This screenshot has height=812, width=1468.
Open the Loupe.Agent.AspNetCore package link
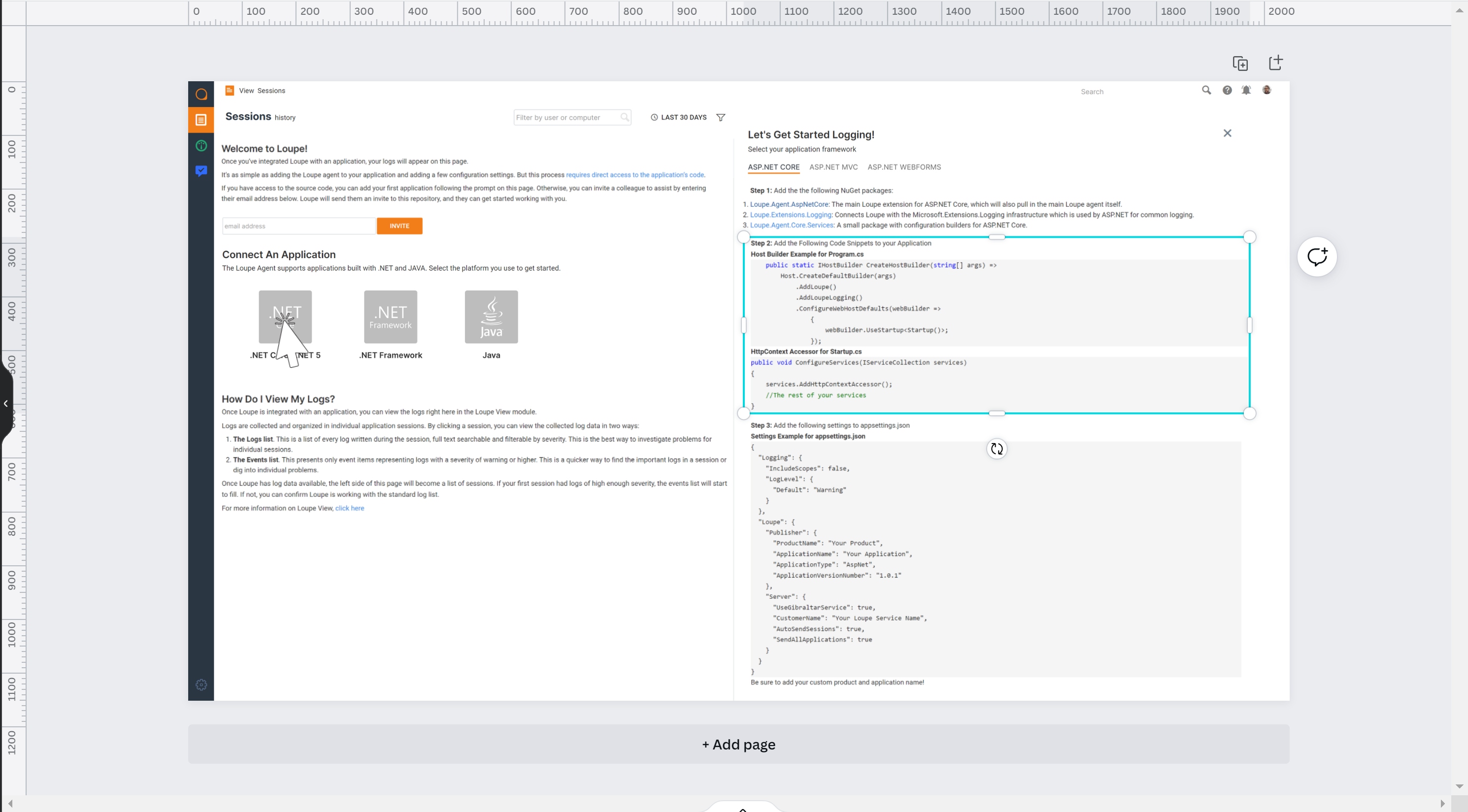point(789,204)
